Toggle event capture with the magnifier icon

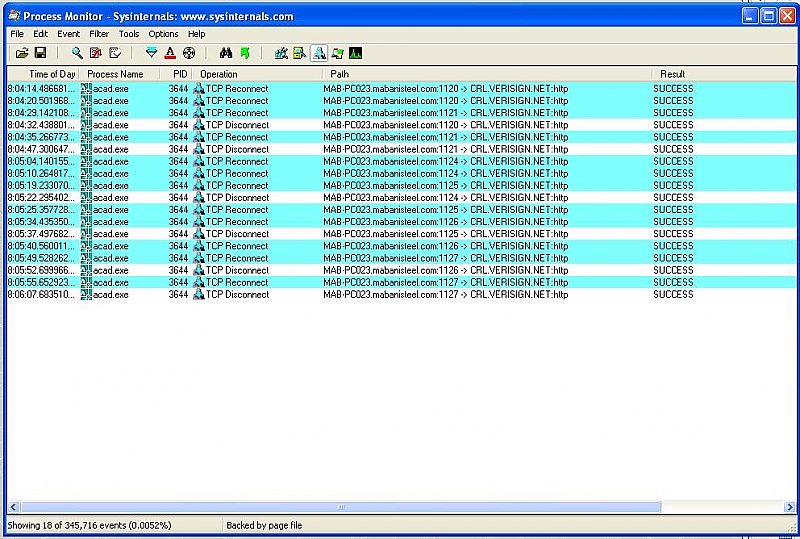(77, 53)
